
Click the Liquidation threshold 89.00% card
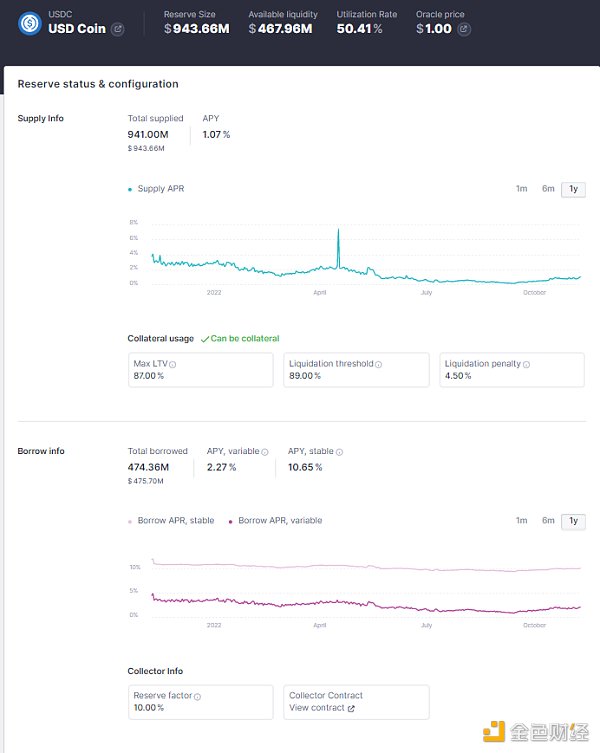pyautogui.click(x=356, y=370)
